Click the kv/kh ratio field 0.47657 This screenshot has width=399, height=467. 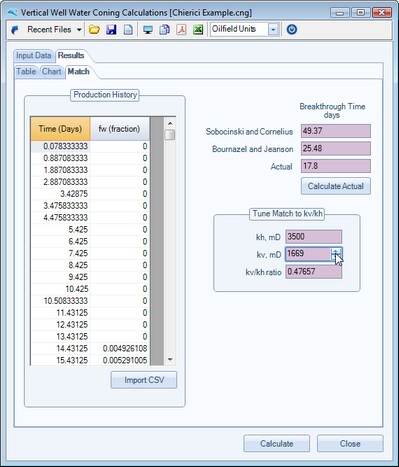coord(313,272)
